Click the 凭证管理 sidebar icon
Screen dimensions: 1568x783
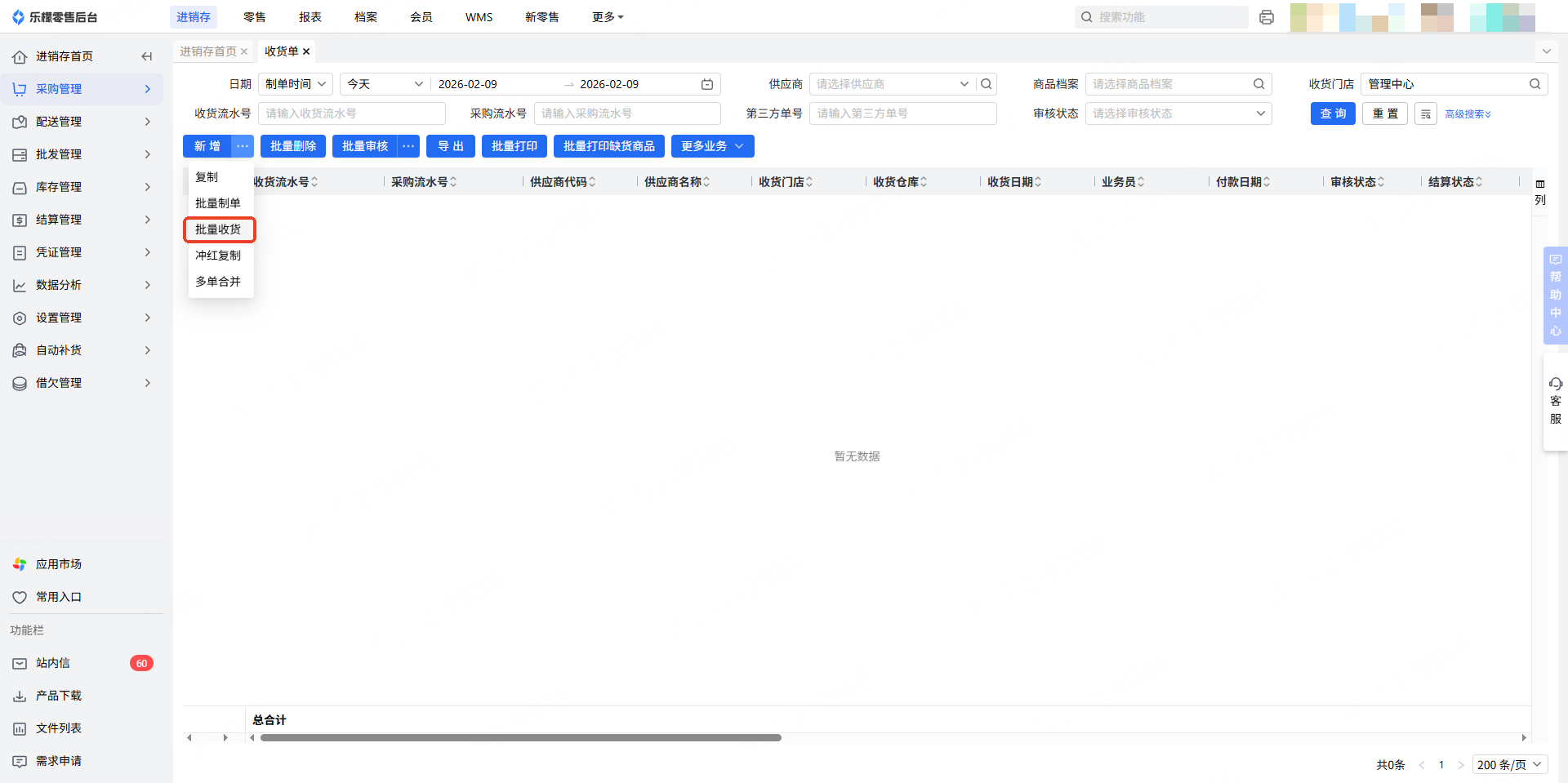(x=20, y=252)
